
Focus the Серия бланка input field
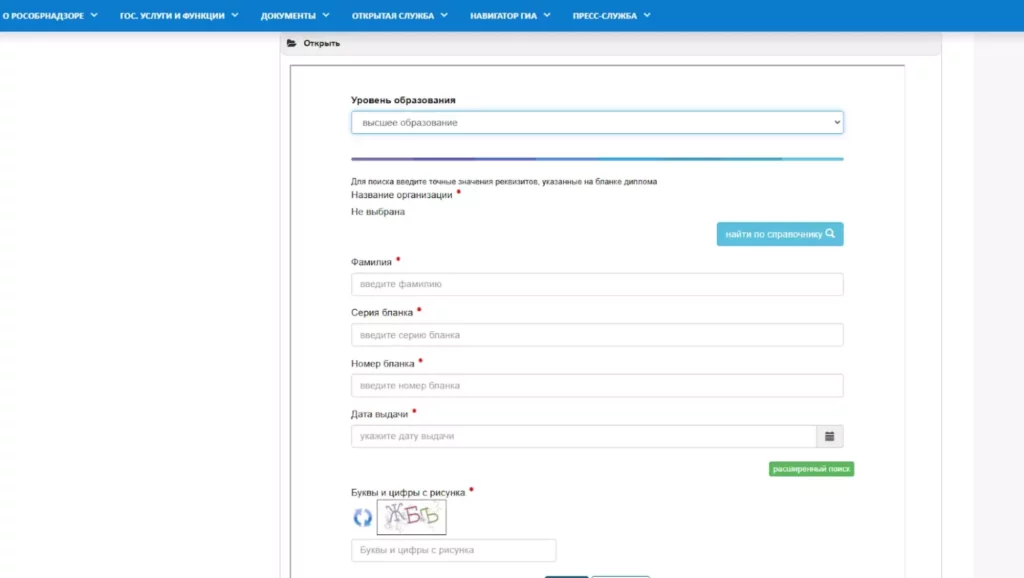[597, 335]
